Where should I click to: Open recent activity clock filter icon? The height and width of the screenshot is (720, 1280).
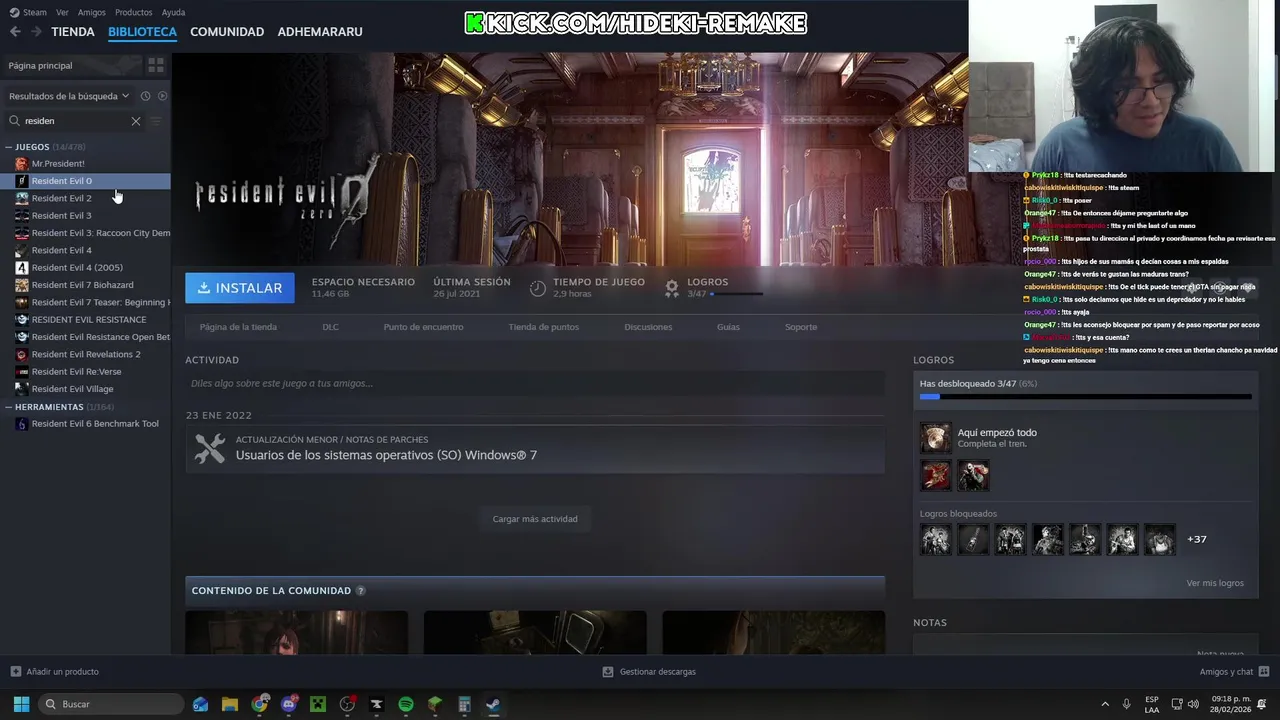tap(145, 96)
